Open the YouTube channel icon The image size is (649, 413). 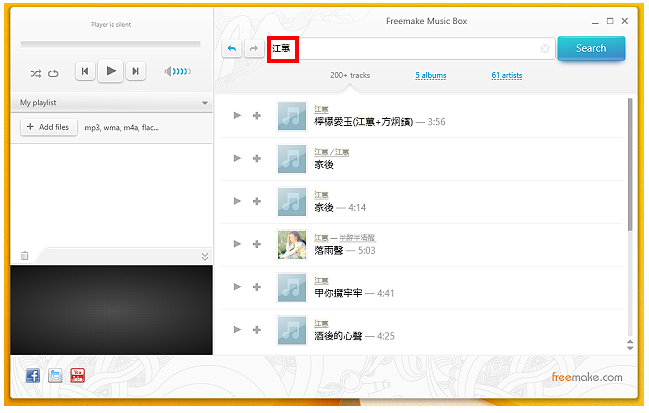coord(77,375)
